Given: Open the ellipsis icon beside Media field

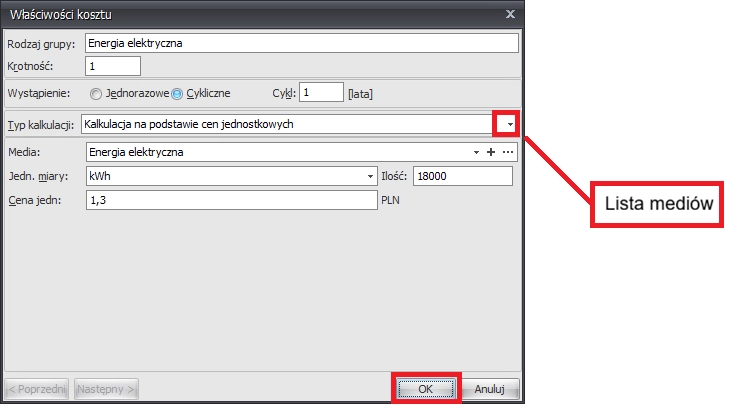Looking at the screenshot, I should [x=507, y=152].
